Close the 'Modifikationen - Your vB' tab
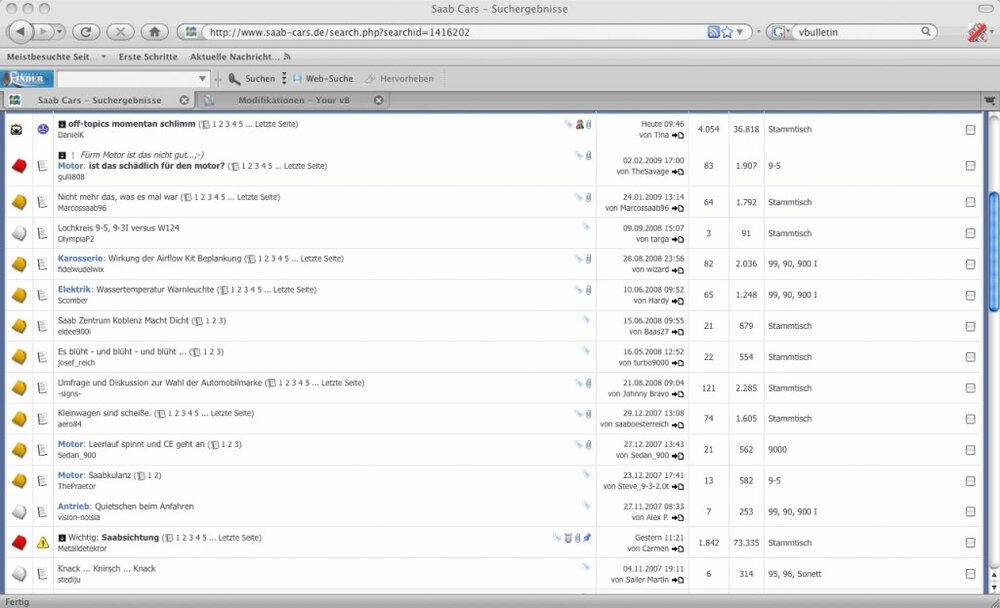 378,100
